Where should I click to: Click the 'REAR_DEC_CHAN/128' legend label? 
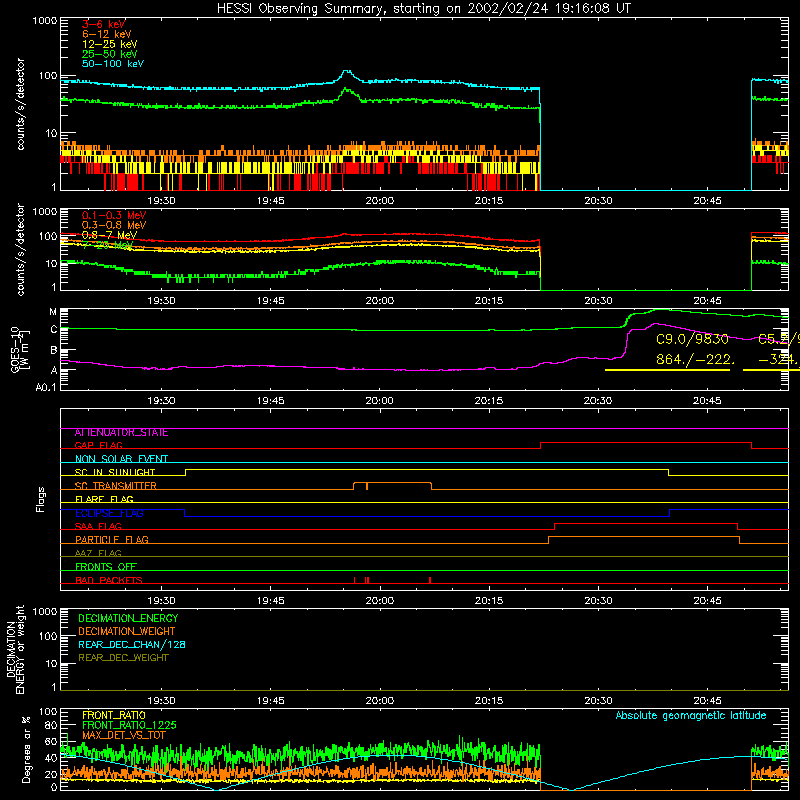(132, 644)
